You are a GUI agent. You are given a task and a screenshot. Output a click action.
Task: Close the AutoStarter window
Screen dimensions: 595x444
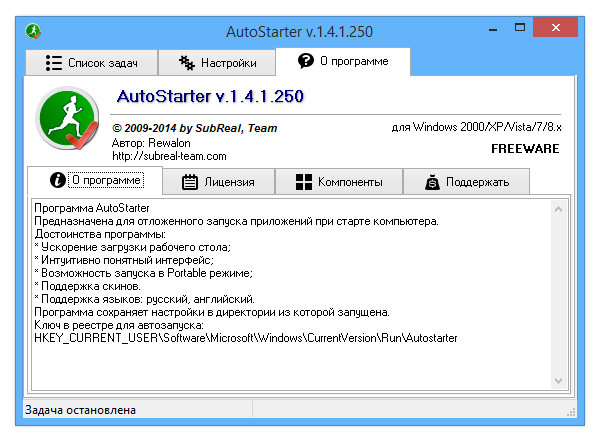556,27
